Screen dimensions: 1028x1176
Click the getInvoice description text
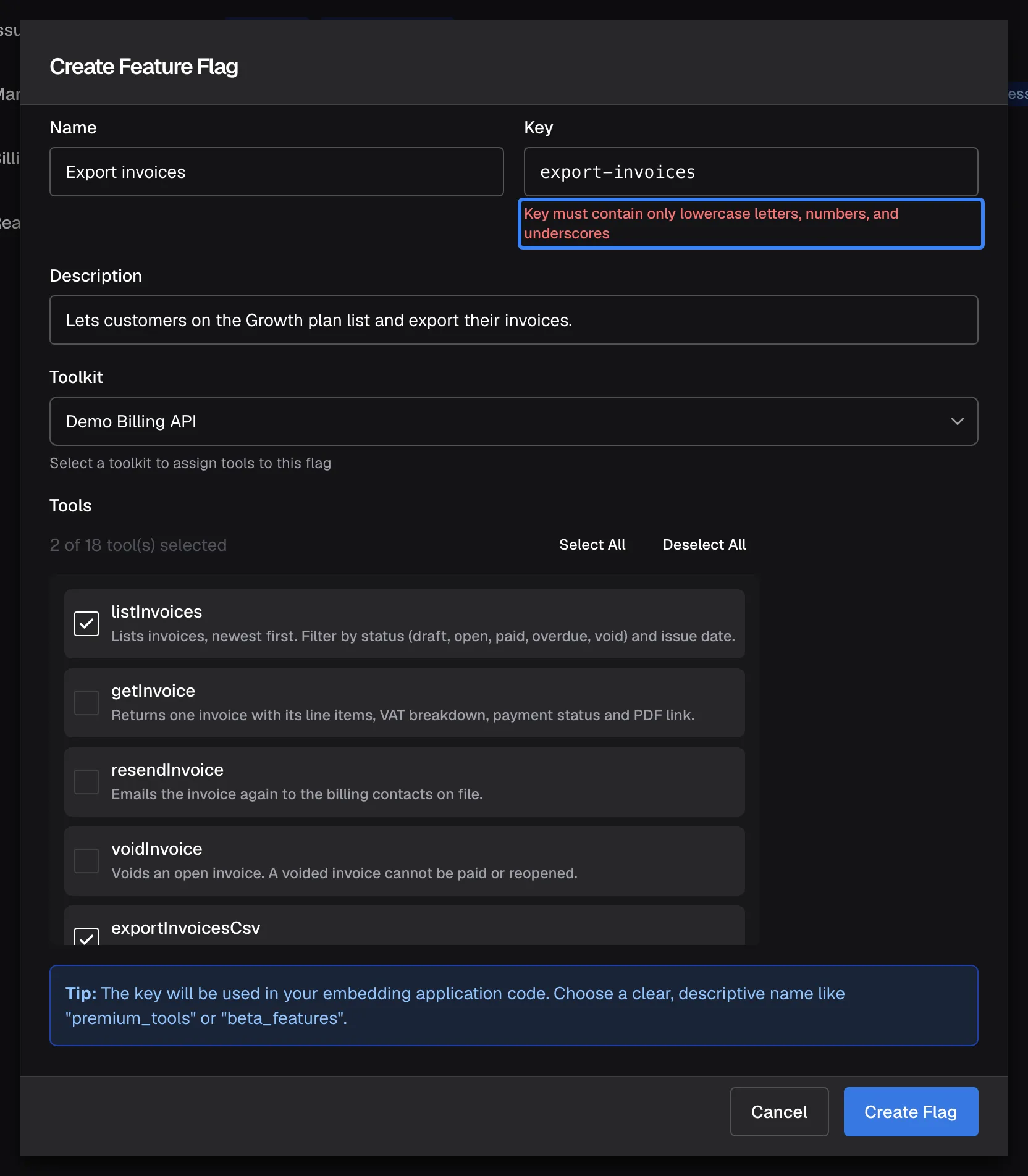pyautogui.click(x=403, y=715)
